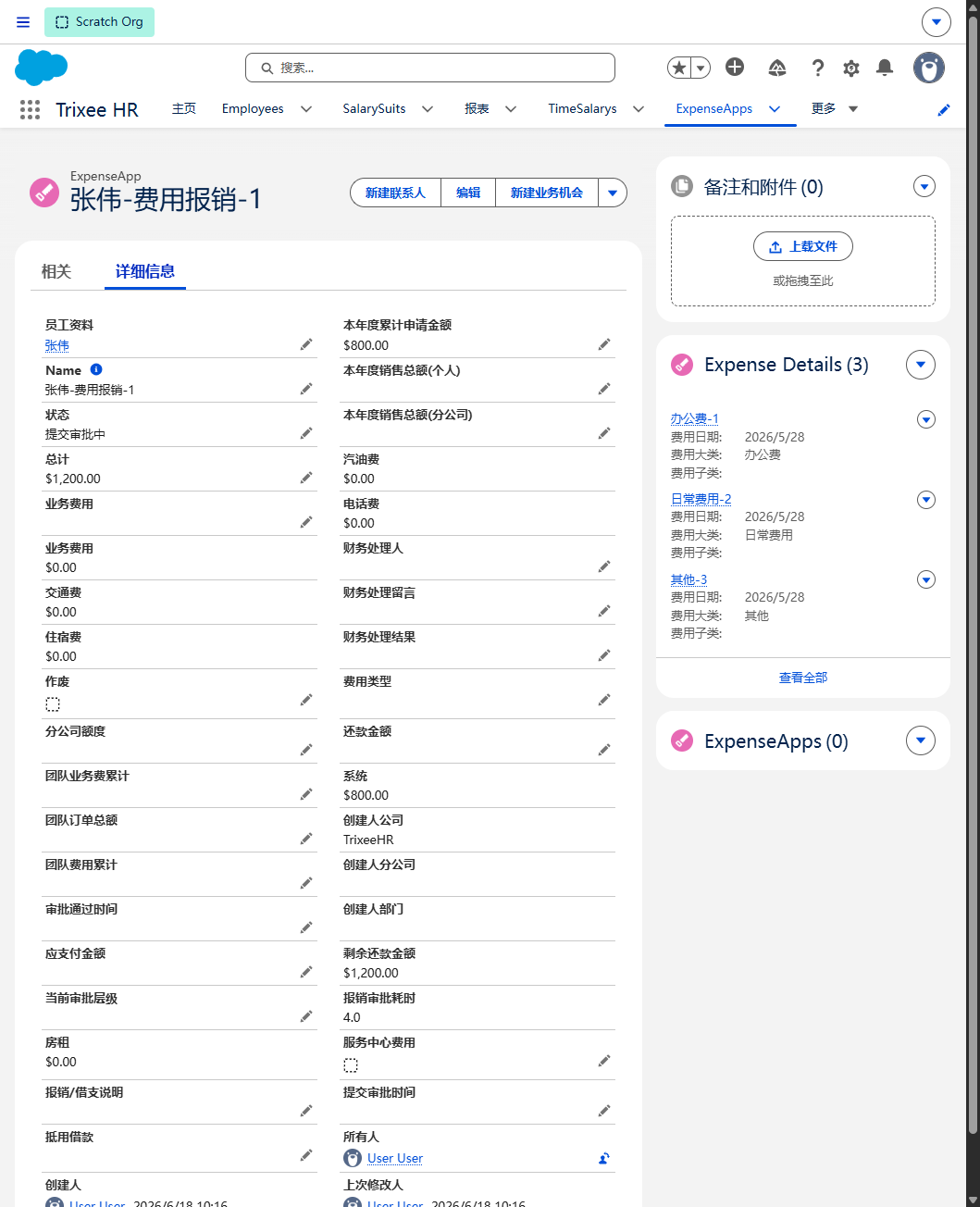This screenshot has height=1207, width=980.
Task: Edit the 提交审批时间 field pencil
Action: pyautogui.click(x=604, y=1111)
